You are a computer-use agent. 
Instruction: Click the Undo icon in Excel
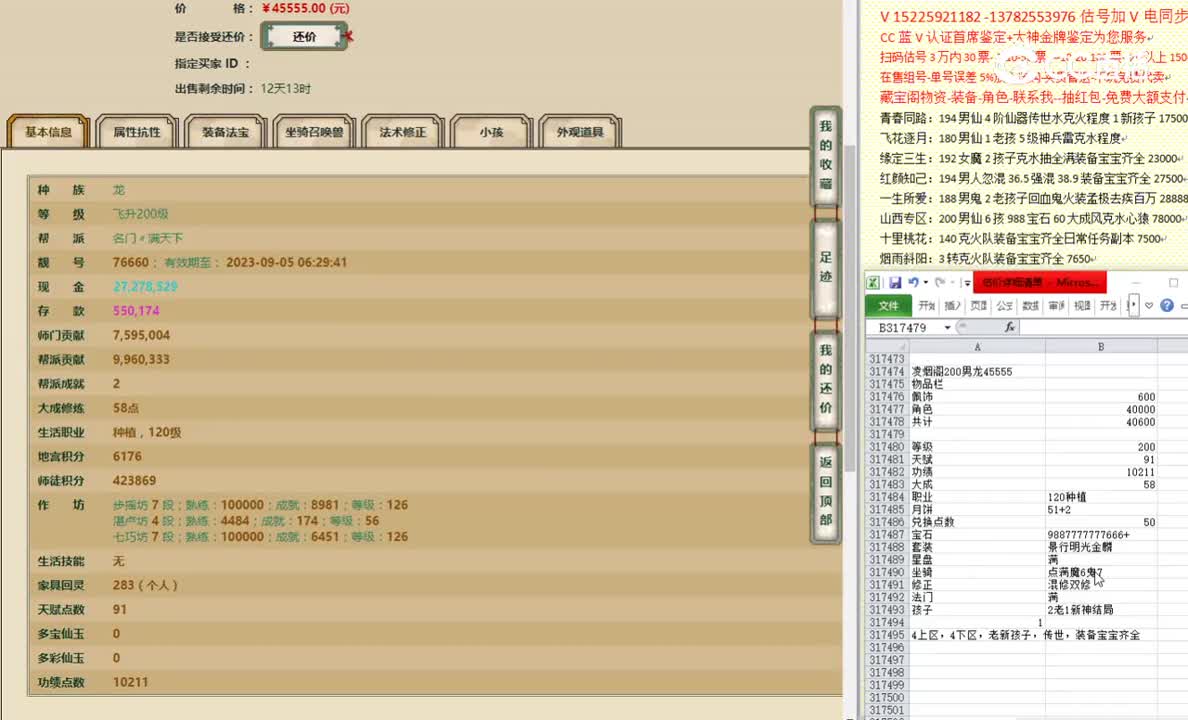(x=915, y=282)
